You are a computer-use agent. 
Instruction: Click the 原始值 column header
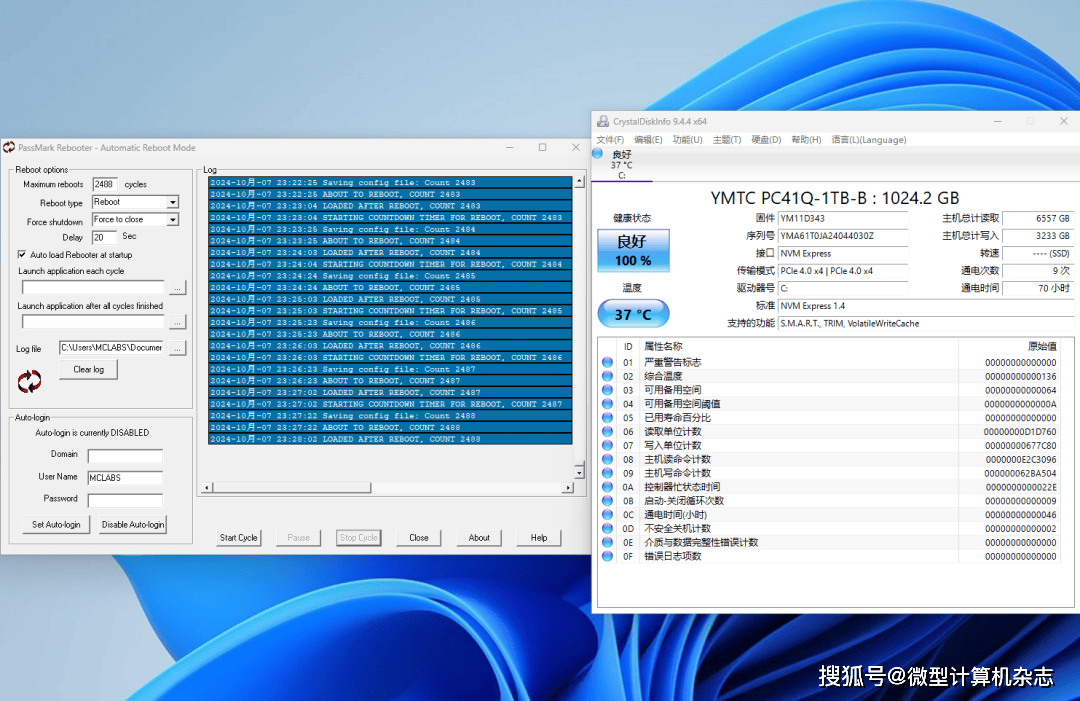click(x=1041, y=346)
